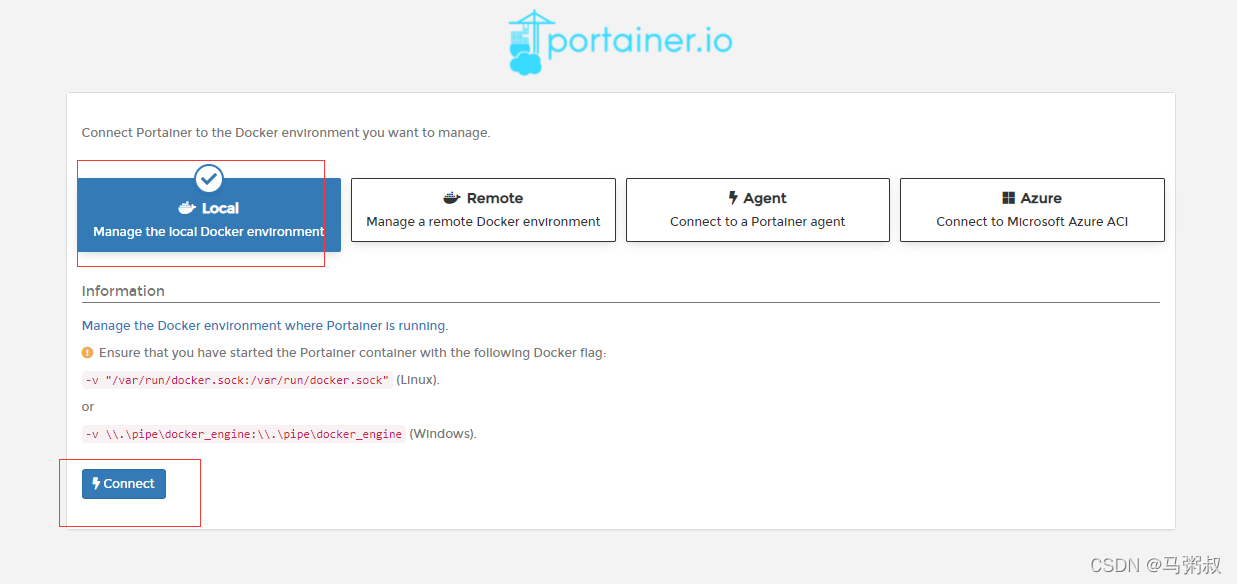Screen dimensions: 1237x584
Task: Pick the Azure ACI option
Action: [x=1032, y=210]
